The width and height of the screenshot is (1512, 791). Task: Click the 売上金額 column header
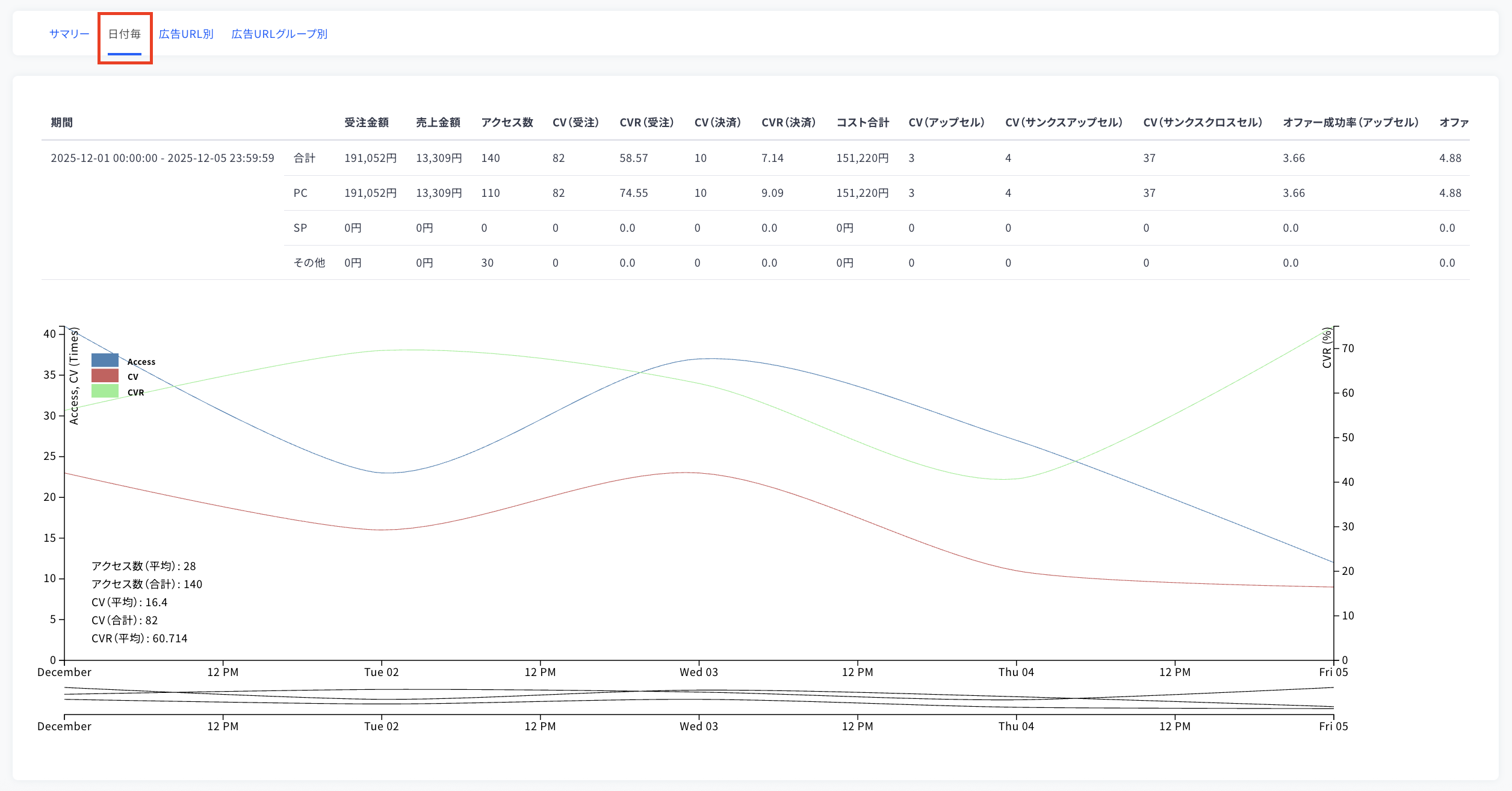438,123
